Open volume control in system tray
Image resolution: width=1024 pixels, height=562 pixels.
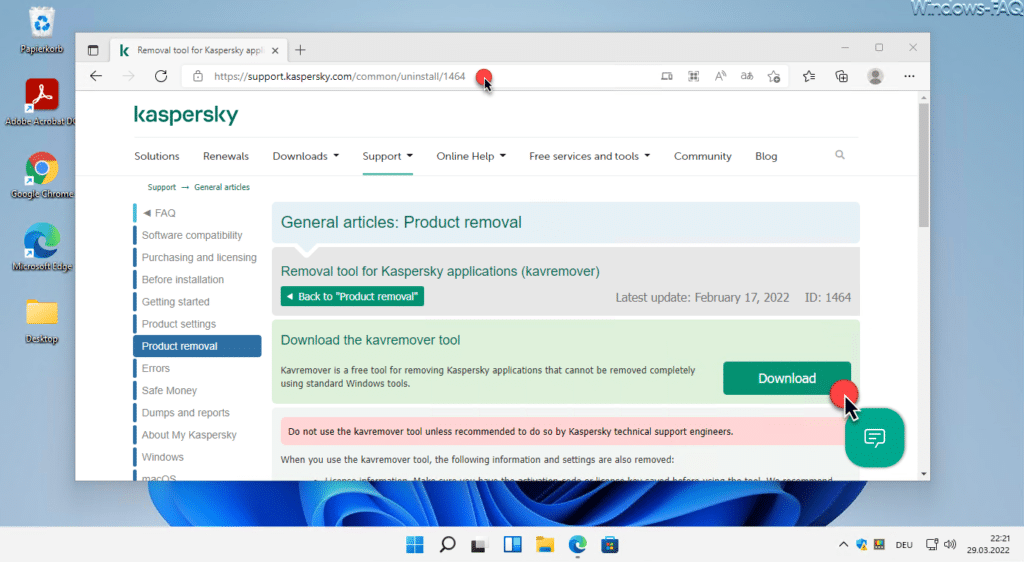point(950,544)
